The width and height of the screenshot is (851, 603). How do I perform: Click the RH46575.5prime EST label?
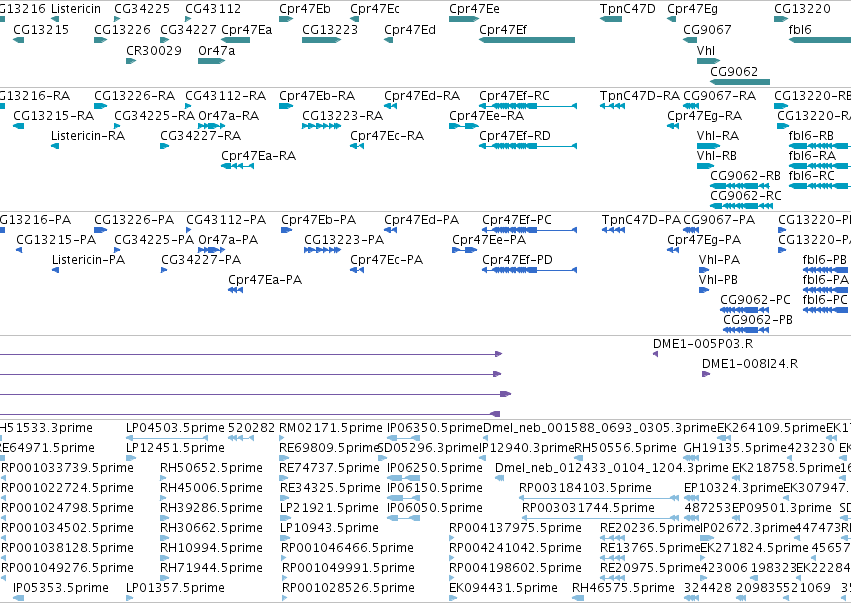(623, 588)
